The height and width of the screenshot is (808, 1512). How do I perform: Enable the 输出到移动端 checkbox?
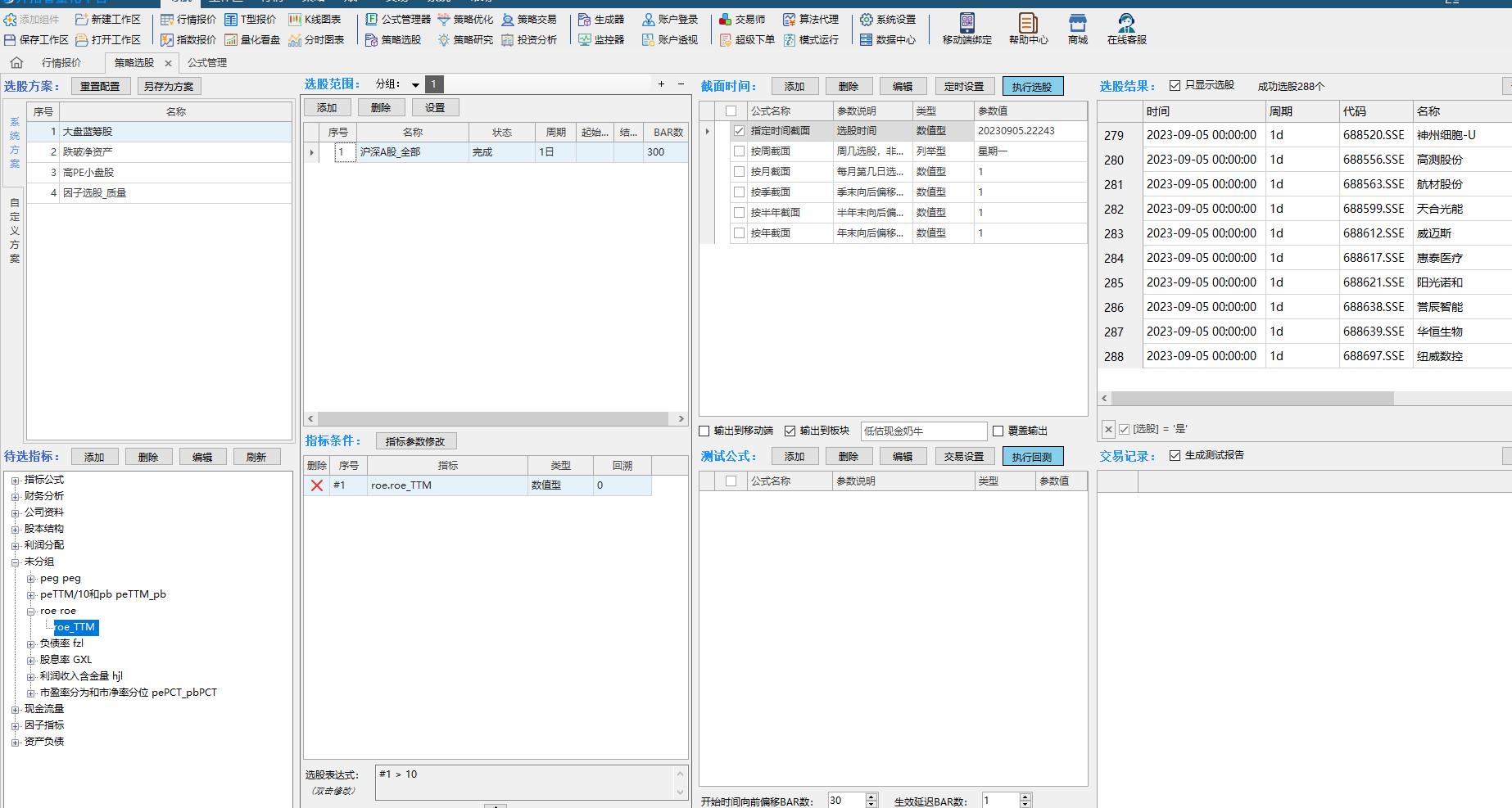click(x=704, y=431)
